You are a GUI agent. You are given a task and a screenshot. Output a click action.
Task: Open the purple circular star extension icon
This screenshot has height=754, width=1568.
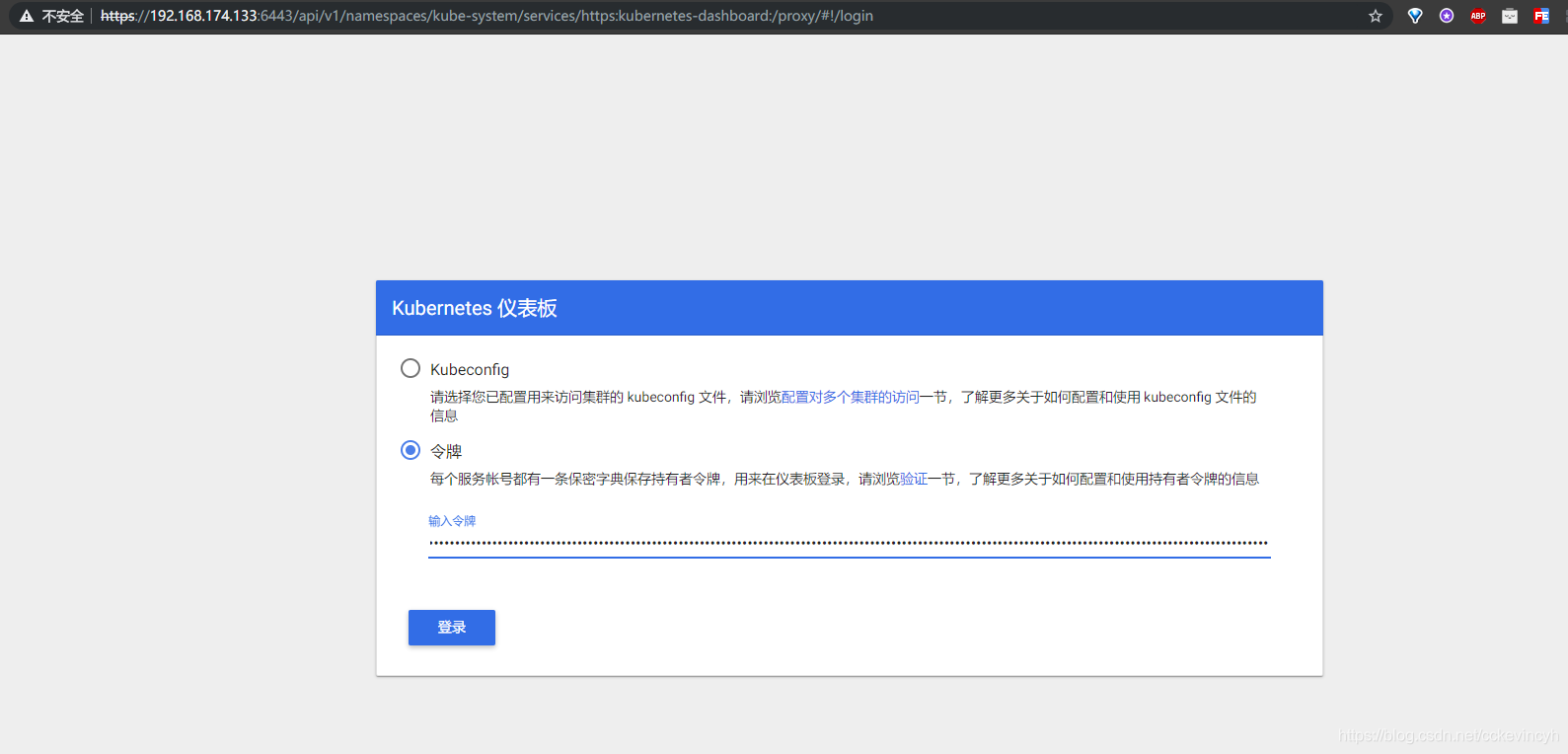[1447, 16]
